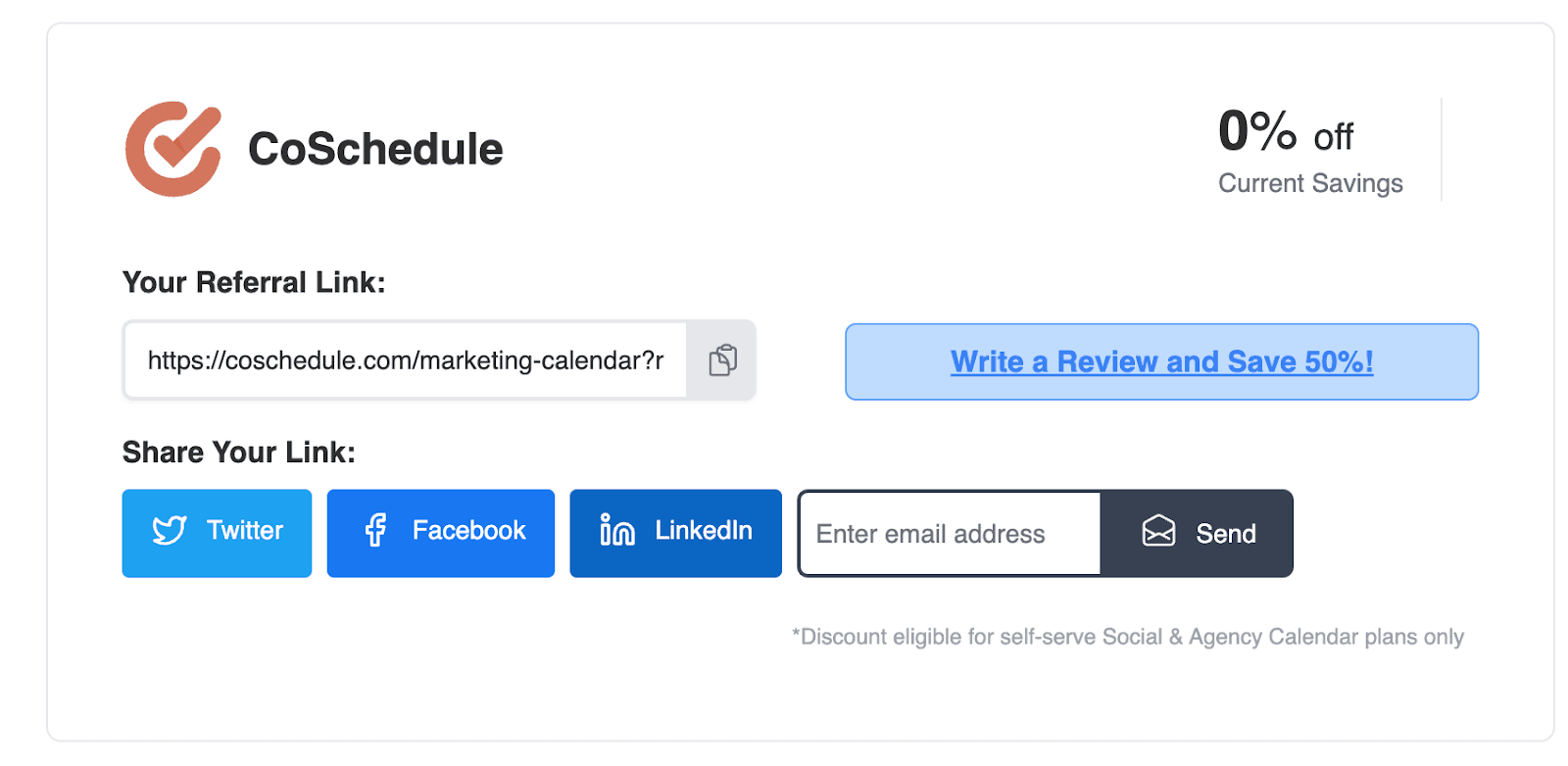Viewport: 1568px width, 766px height.
Task: Click the Your Referral Link heading
Action: (254, 283)
